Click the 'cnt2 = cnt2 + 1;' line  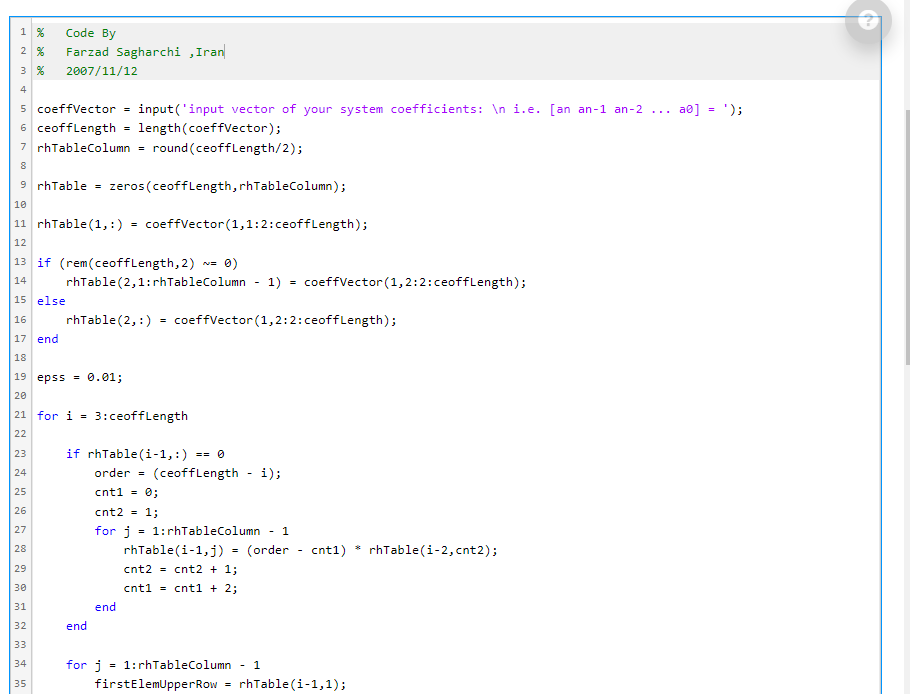point(180,569)
